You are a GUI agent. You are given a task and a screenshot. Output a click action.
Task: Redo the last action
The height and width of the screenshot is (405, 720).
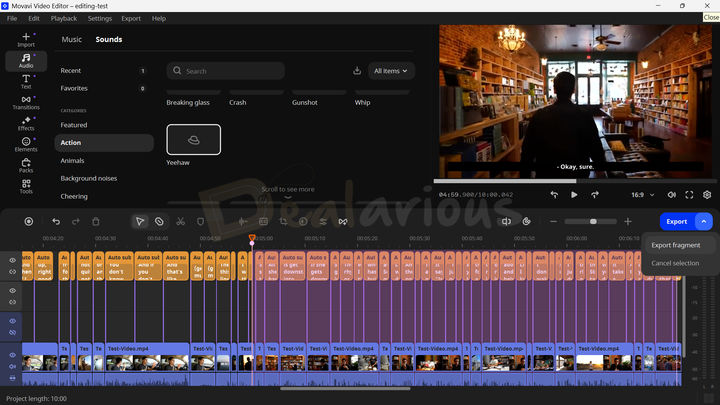[76, 221]
